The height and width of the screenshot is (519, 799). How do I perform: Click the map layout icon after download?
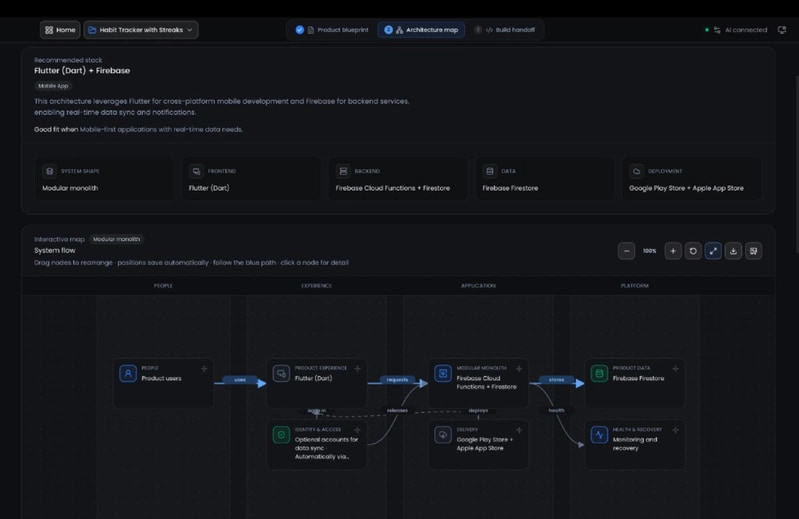tap(753, 251)
